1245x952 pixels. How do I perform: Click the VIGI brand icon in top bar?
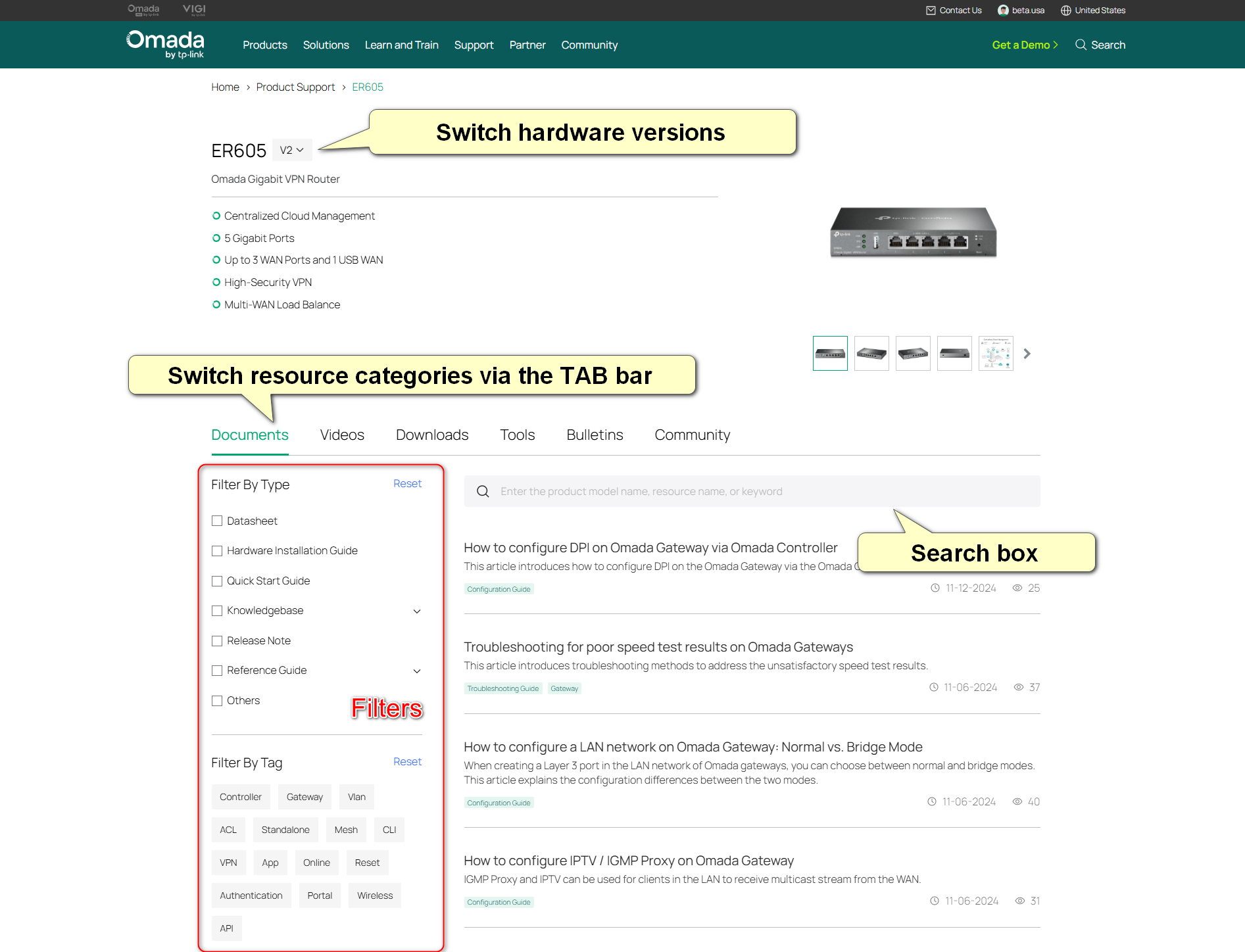pos(194,10)
